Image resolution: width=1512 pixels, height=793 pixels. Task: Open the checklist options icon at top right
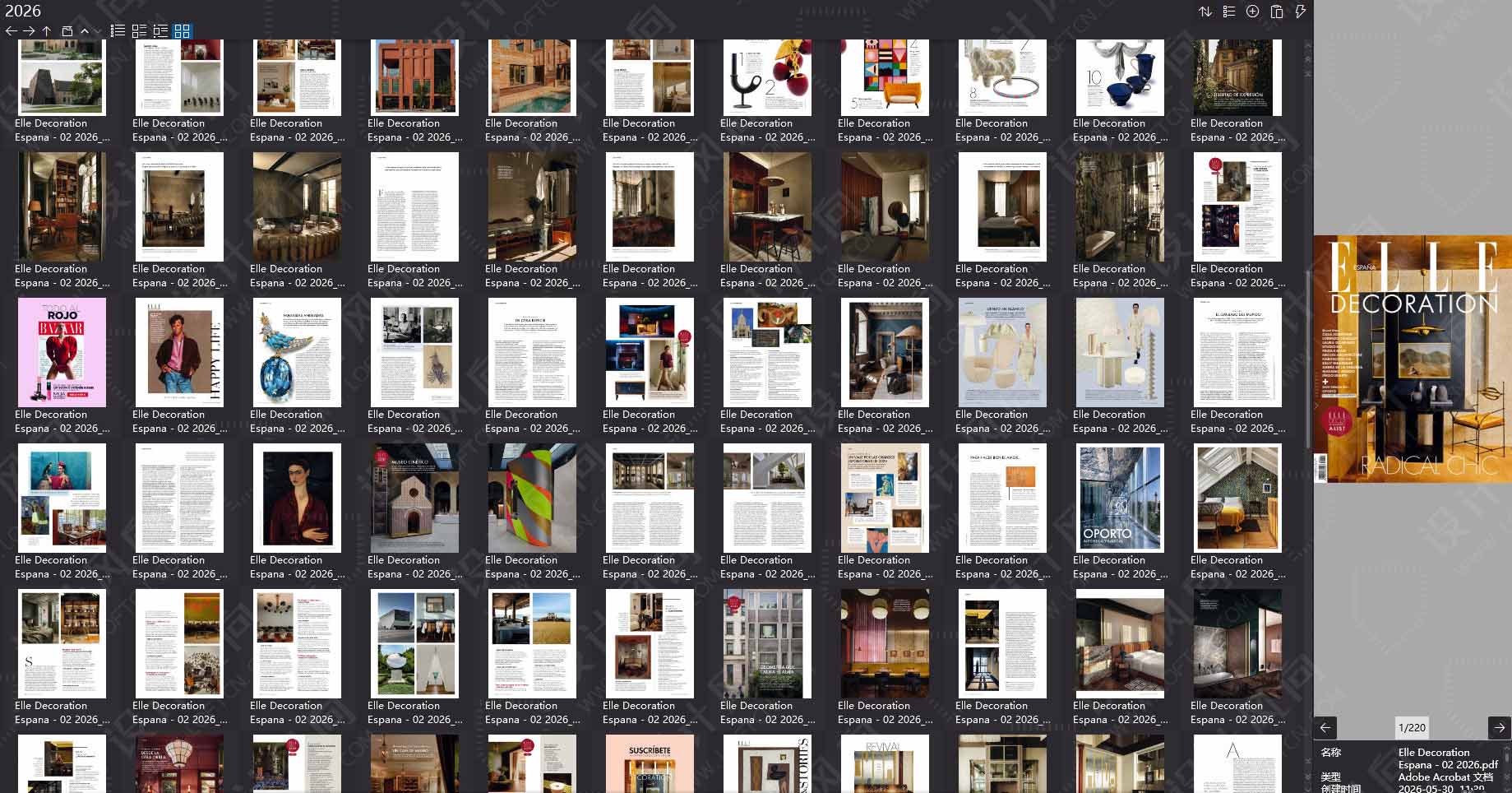(1229, 12)
